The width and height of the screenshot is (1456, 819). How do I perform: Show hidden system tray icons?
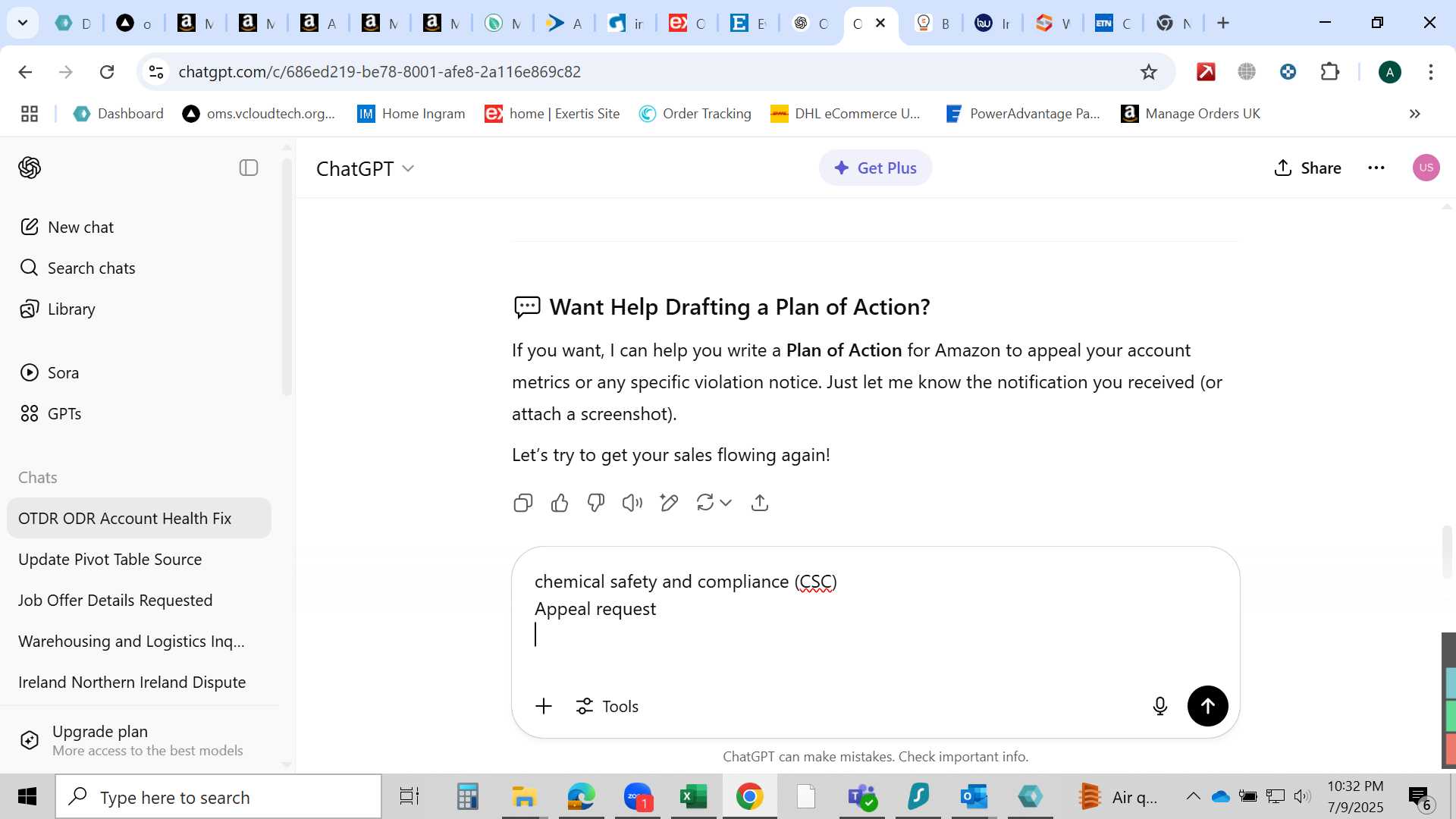coord(1193,796)
